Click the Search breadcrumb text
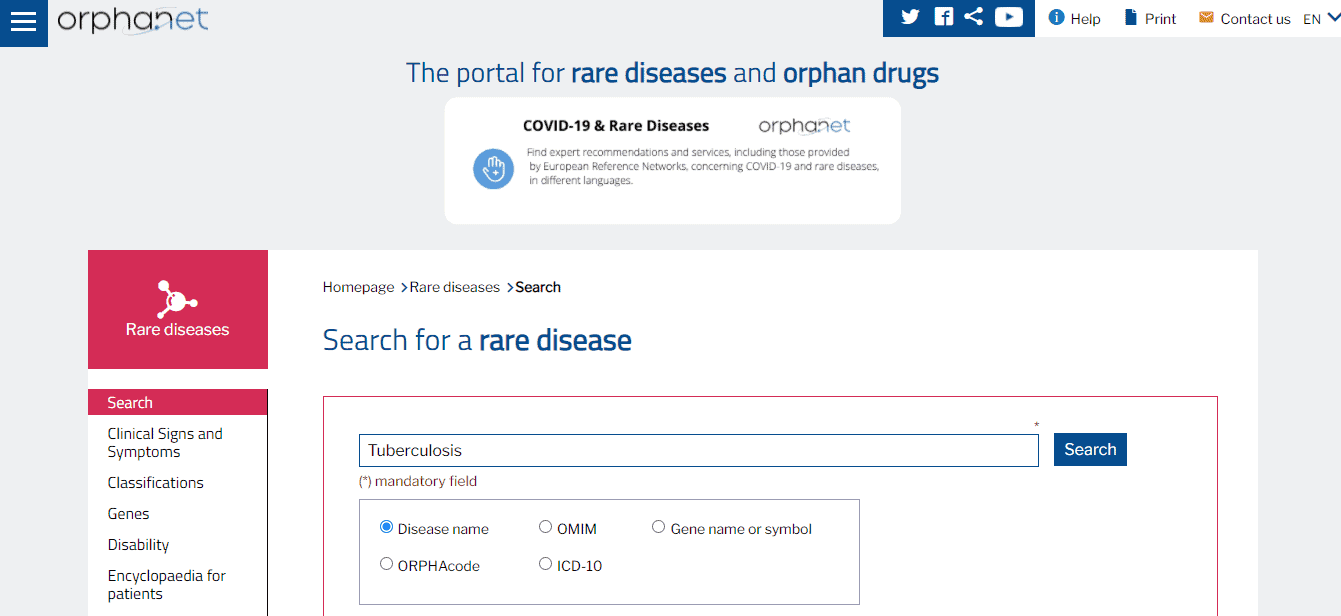The height and width of the screenshot is (616, 1341). coord(538,287)
